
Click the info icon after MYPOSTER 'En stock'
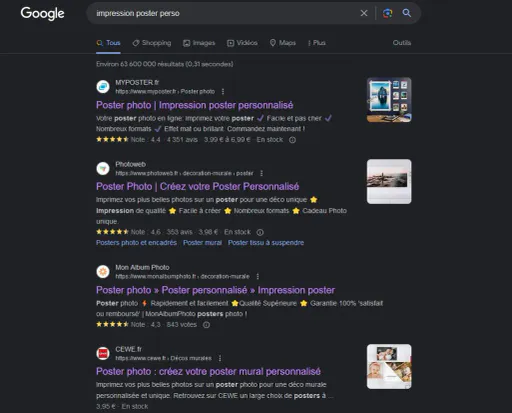click(292, 140)
